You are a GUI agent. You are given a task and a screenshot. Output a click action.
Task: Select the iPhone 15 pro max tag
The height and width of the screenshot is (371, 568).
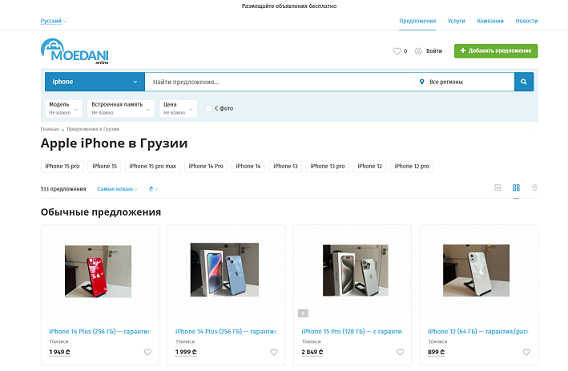(x=153, y=166)
